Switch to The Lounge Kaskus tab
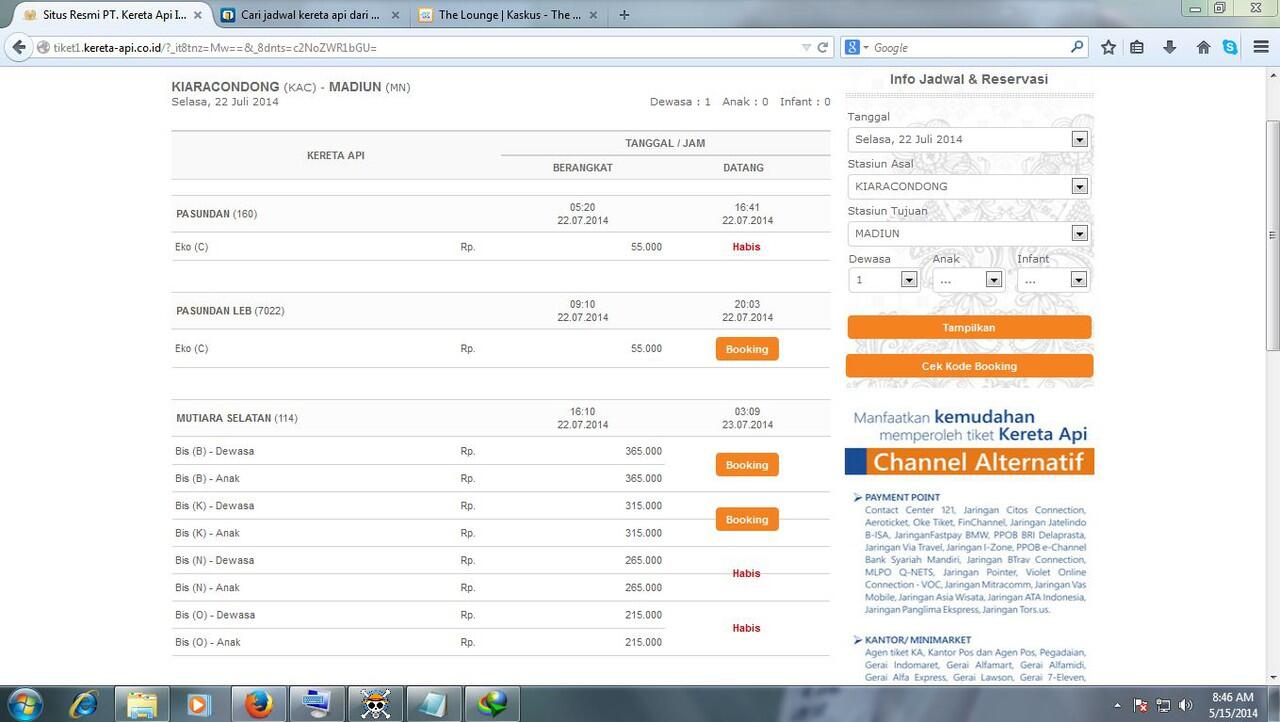 pos(508,15)
